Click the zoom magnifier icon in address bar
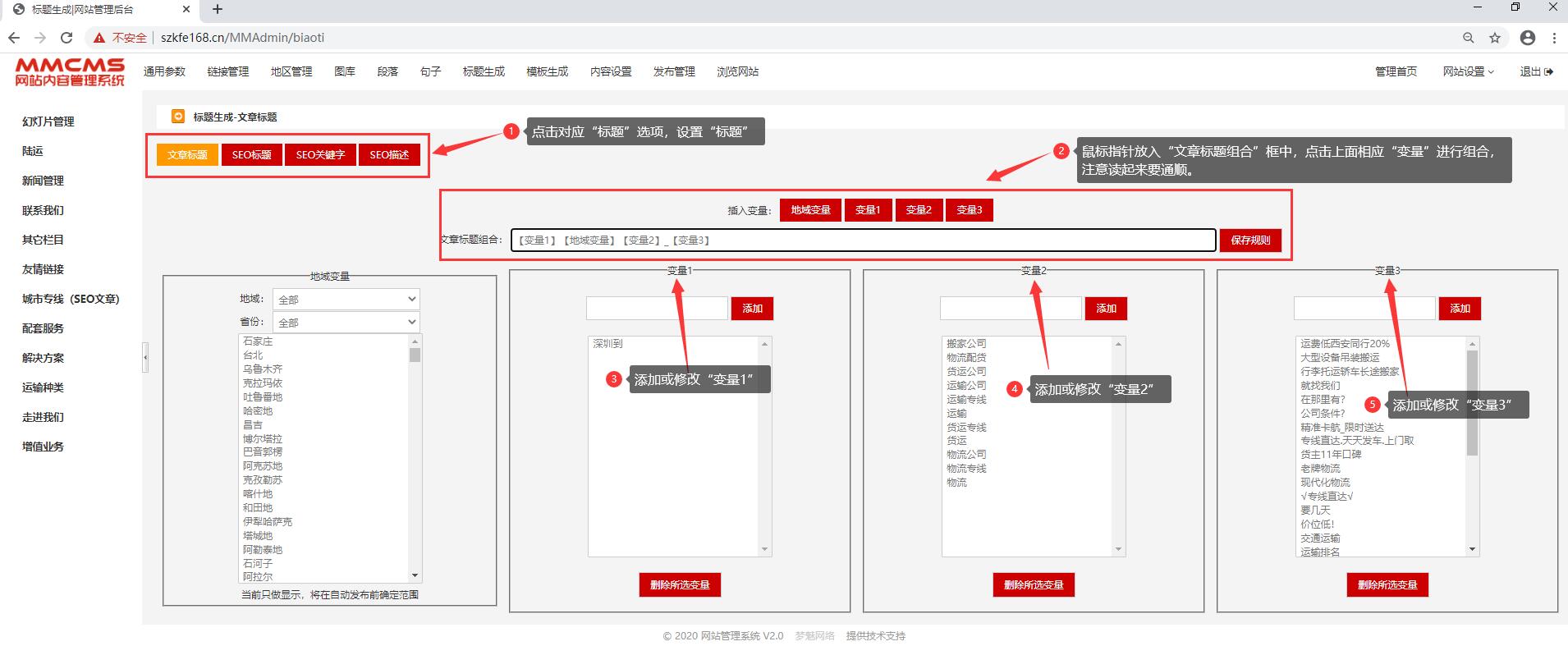This screenshot has width=1568, height=646. [1469, 38]
